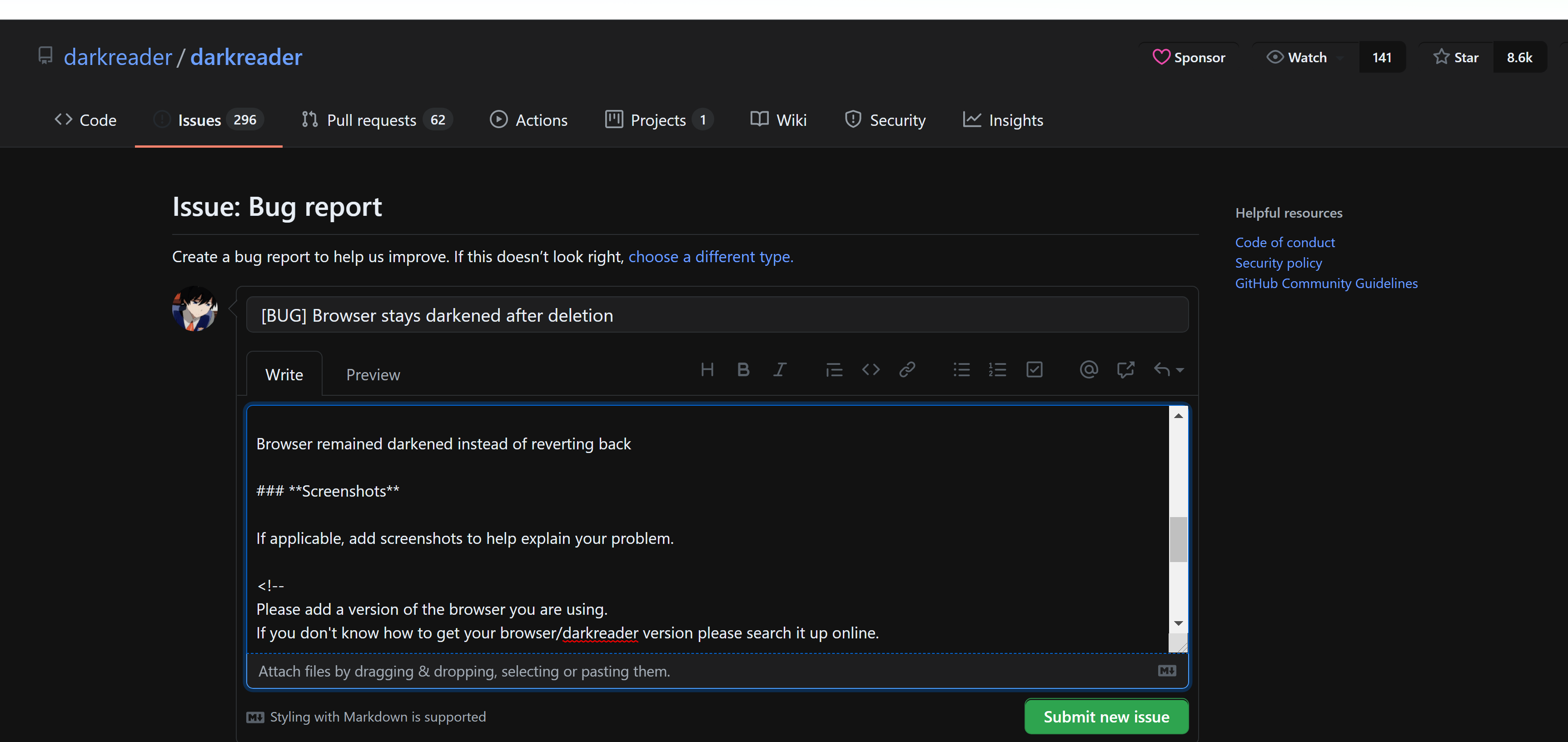
Task: Apply italic formatting
Action: 780,369
